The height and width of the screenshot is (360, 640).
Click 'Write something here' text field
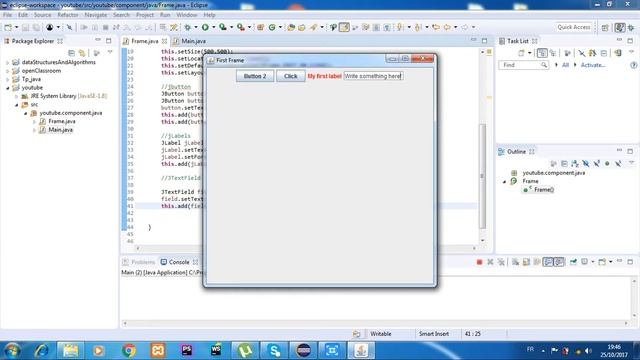373,76
